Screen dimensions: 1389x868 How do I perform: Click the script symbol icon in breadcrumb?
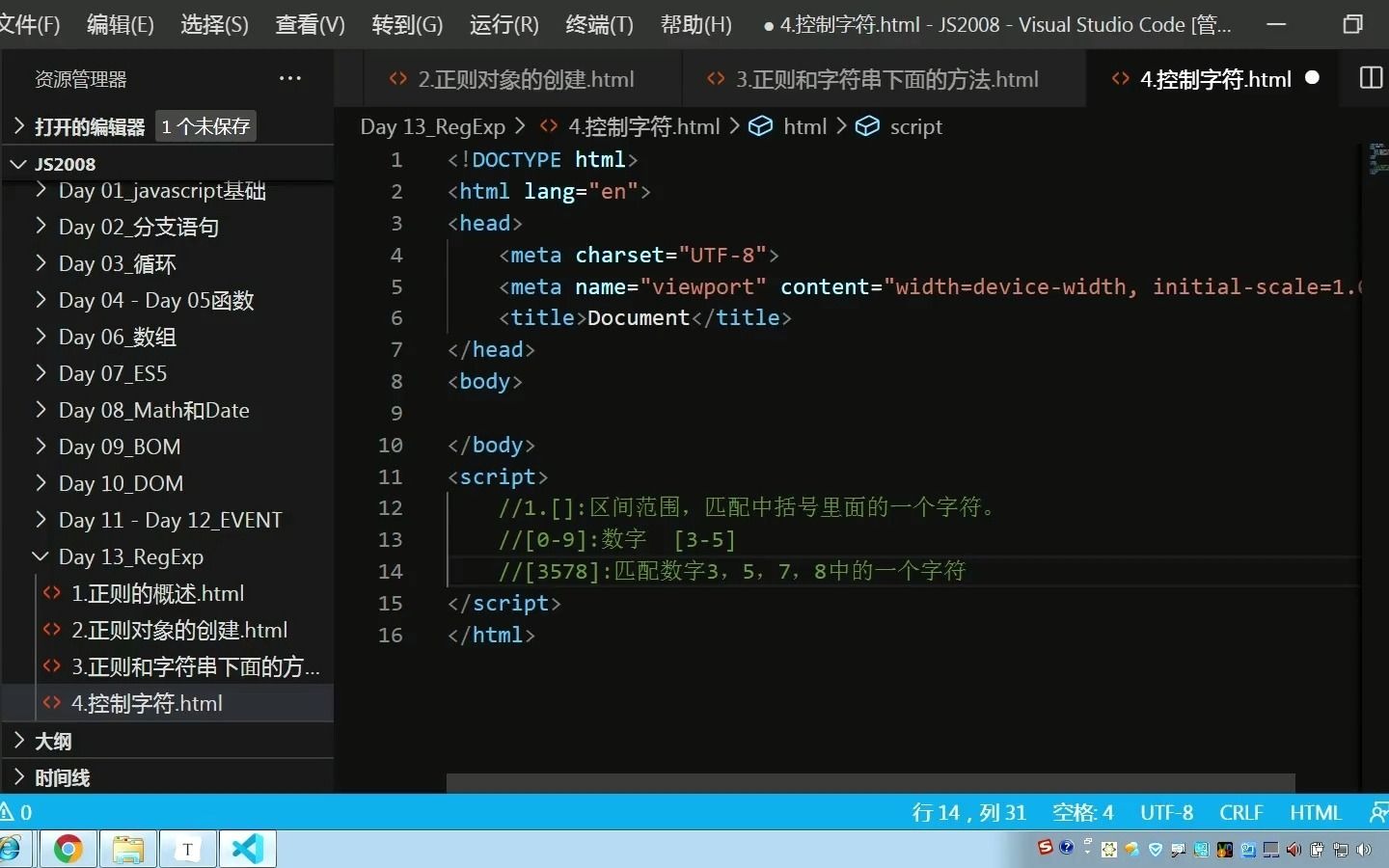point(868,126)
